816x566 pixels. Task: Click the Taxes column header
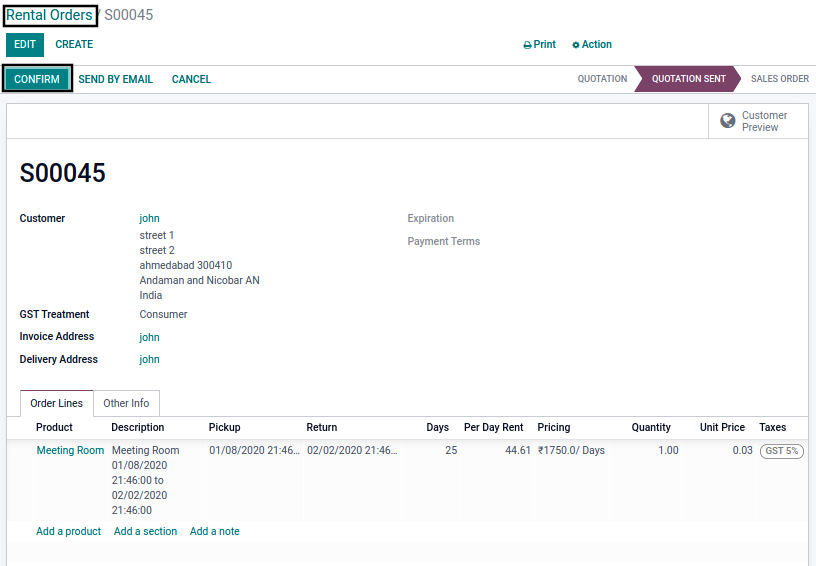(x=772, y=427)
